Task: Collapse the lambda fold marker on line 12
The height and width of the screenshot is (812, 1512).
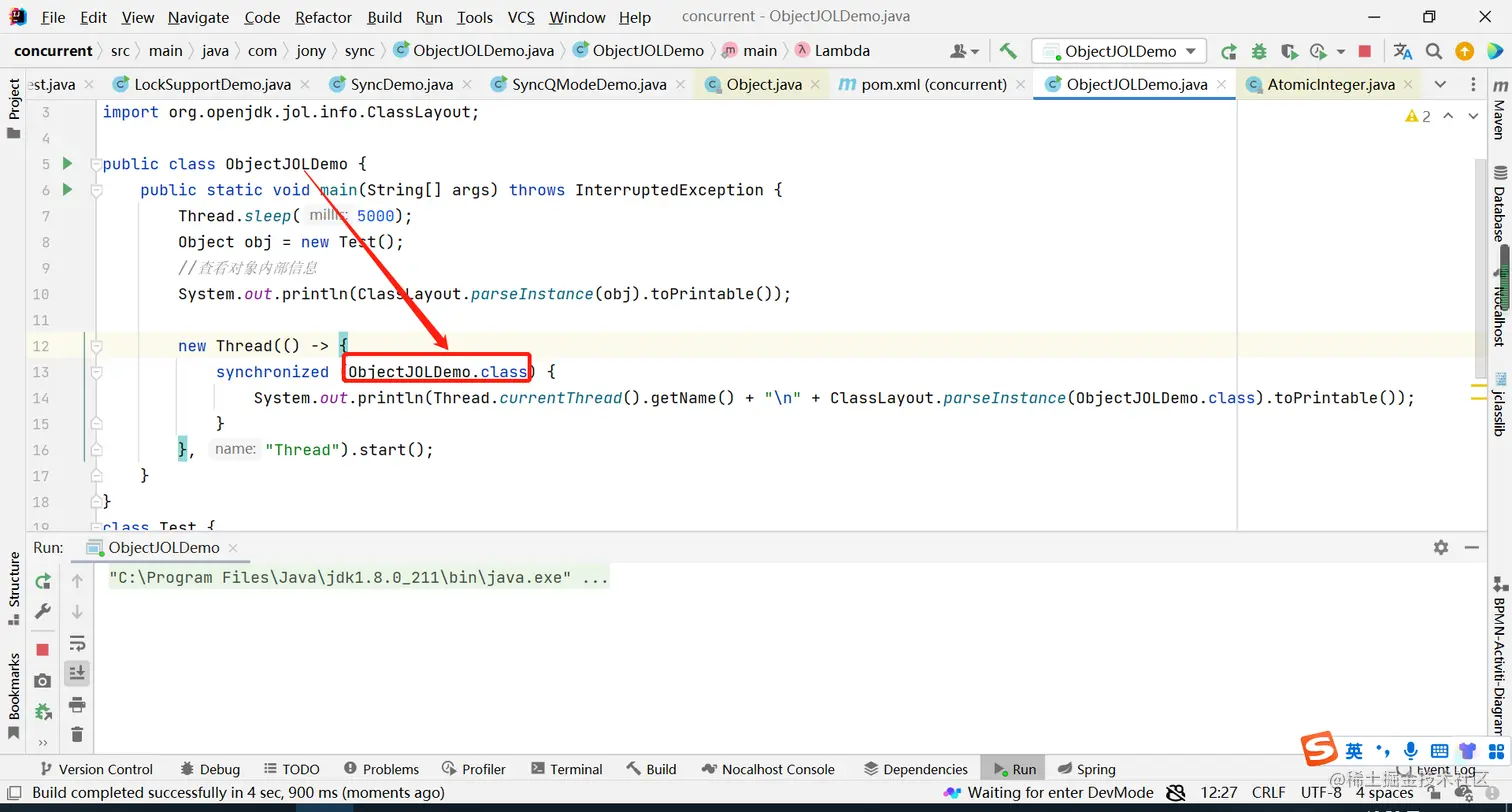Action: pos(96,346)
